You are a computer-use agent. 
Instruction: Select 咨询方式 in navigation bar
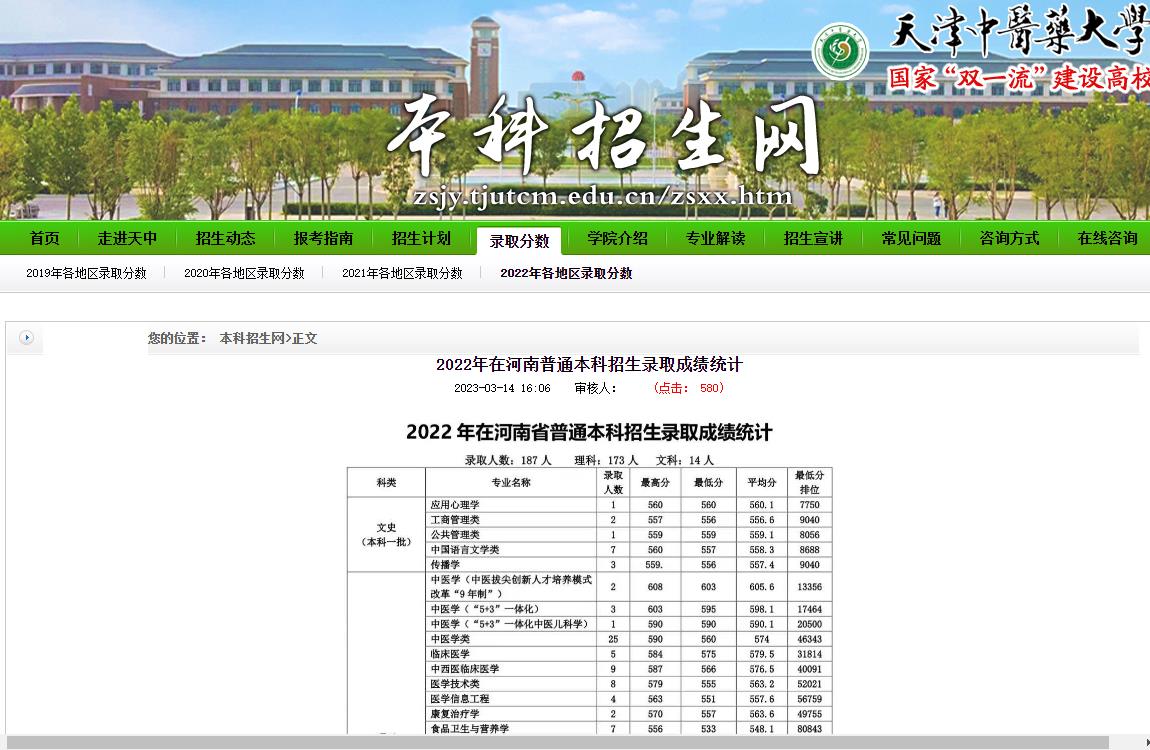pos(1009,239)
